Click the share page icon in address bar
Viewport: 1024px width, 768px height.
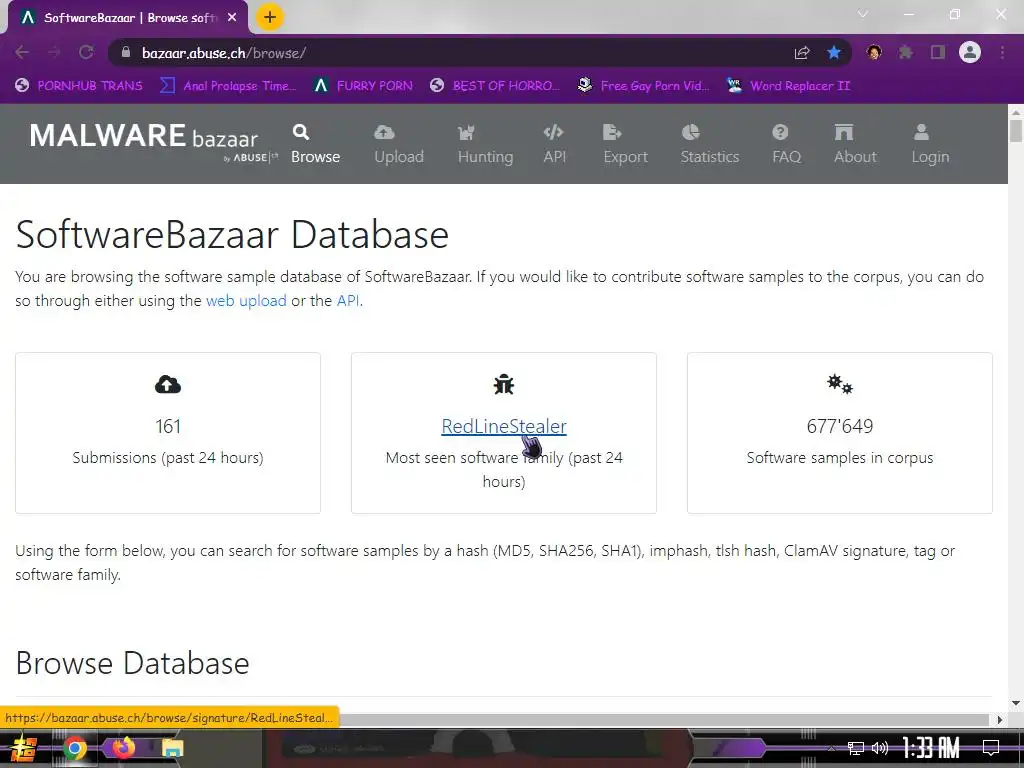click(x=802, y=53)
